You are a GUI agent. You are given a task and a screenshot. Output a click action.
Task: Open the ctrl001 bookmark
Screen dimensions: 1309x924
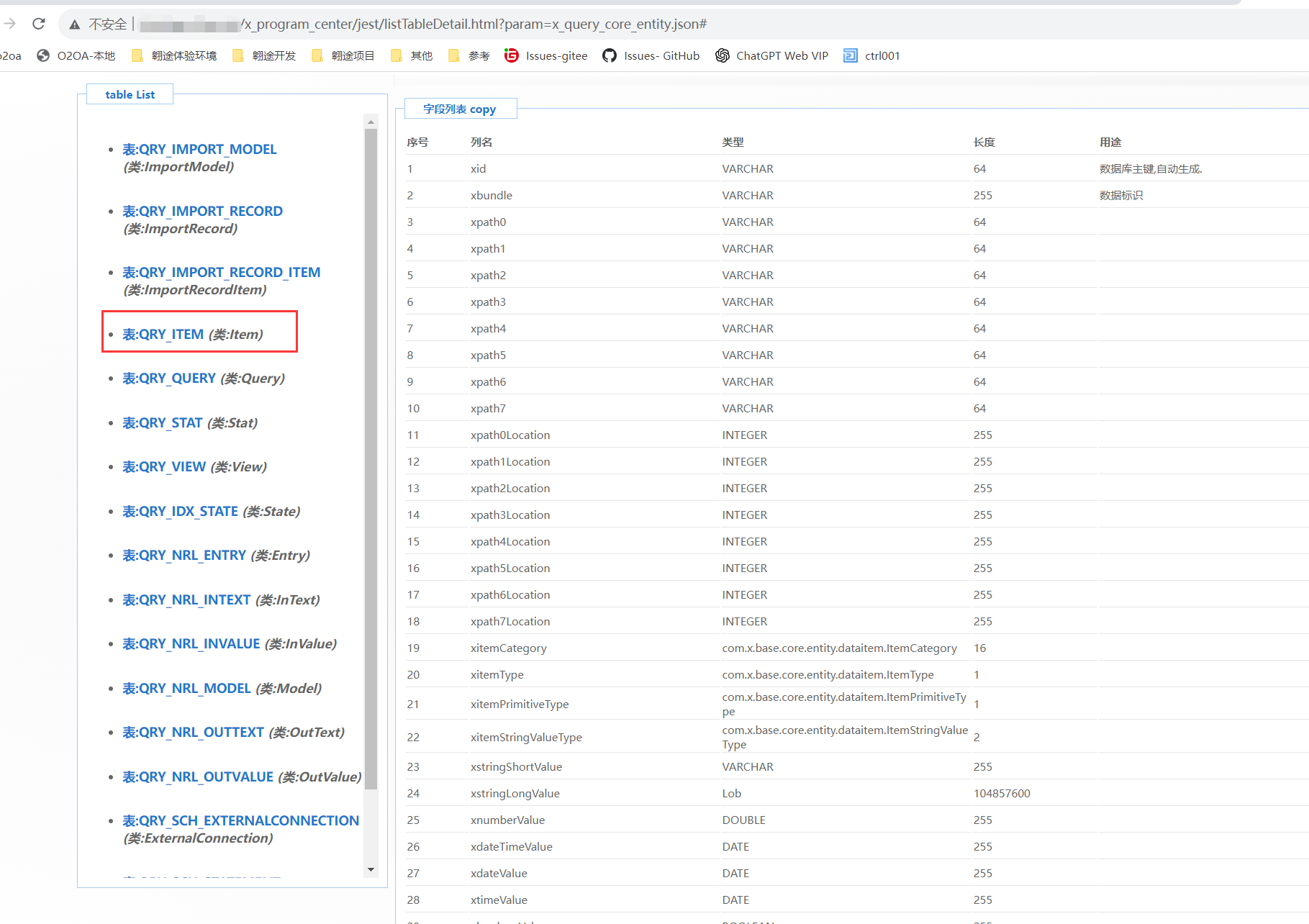pos(872,55)
